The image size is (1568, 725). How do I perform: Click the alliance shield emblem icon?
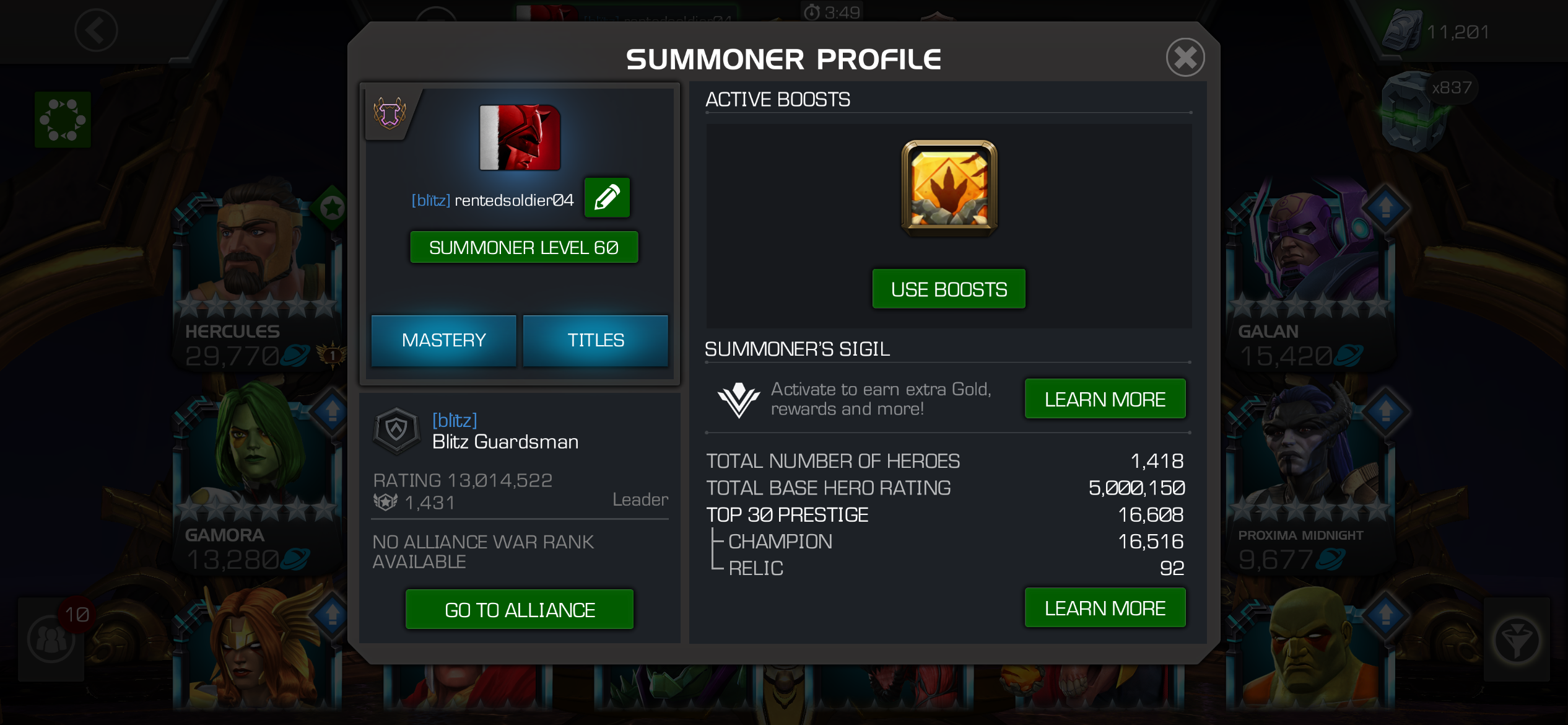tap(396, 430)
